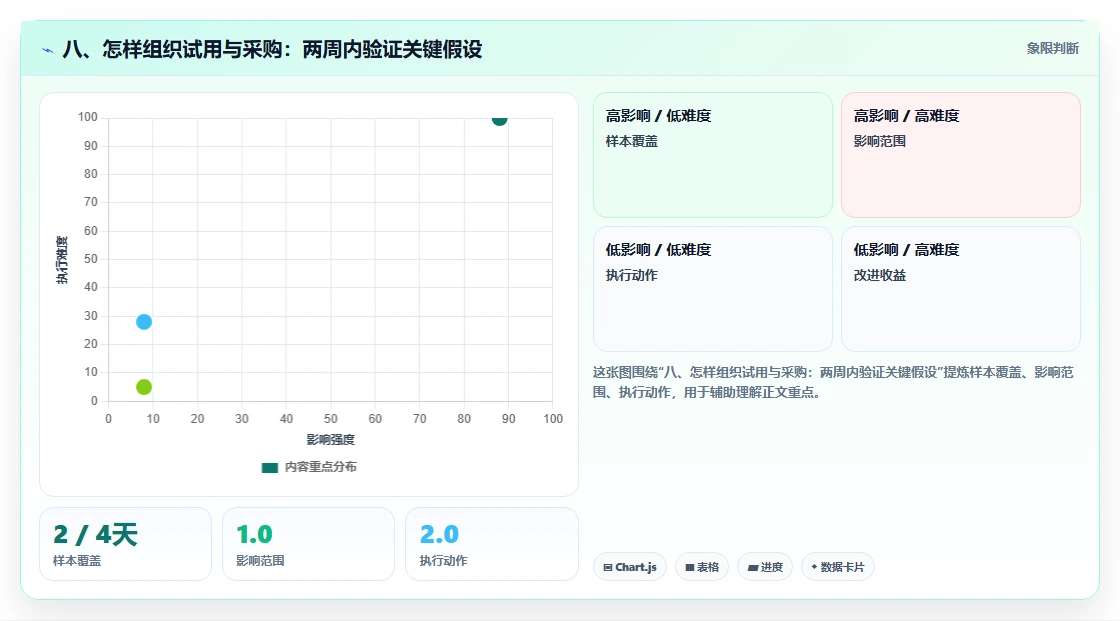Screen dimensions: 1120x621
Task: Open the 低影响 / 高难度 quadrant card
Action: [x=961, y=289]
